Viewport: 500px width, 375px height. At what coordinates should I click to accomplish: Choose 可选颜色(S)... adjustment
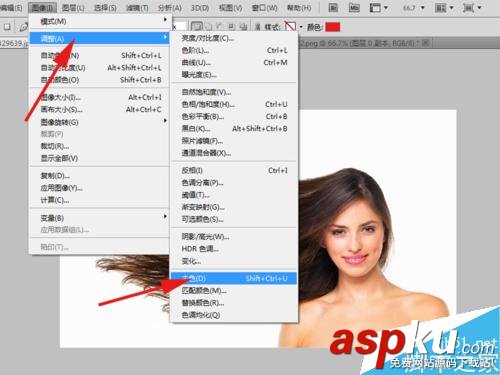[233, 219]
